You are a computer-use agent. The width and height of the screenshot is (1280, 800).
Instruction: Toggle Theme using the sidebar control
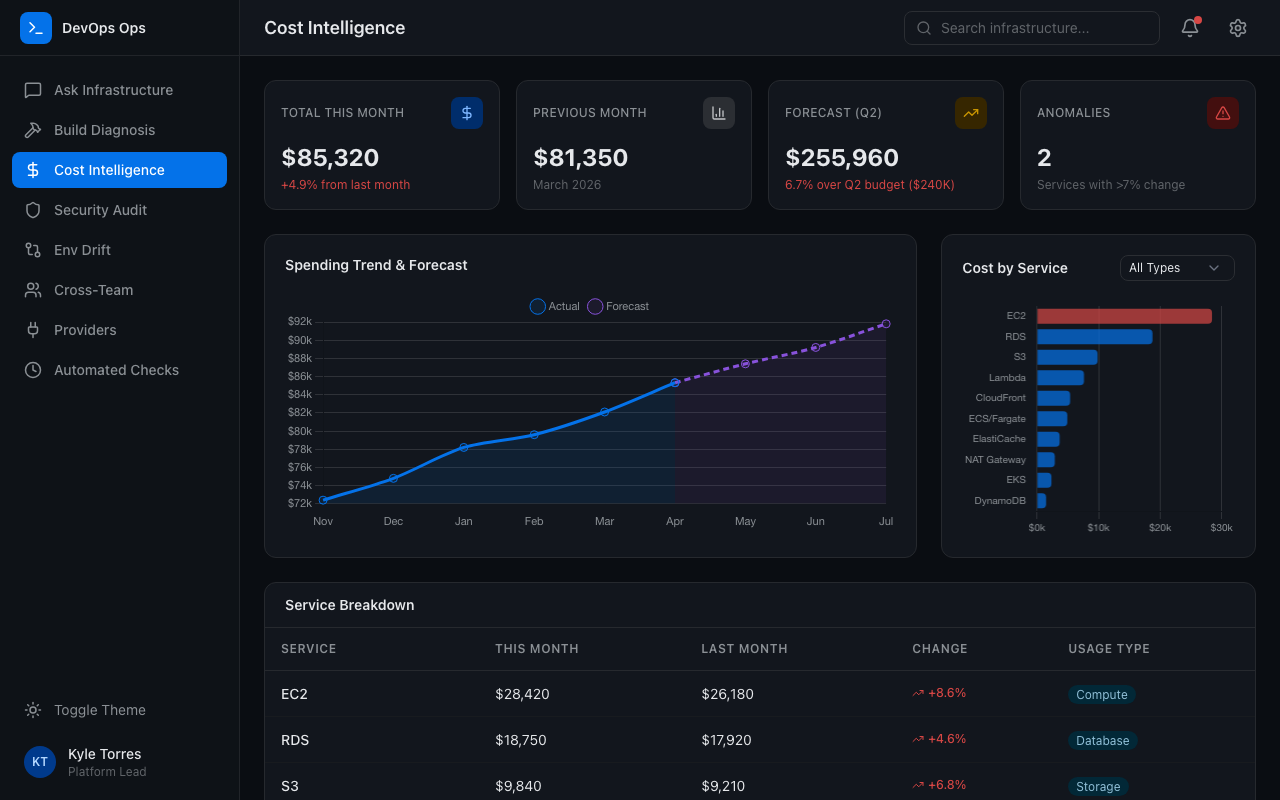pyautogui.click(x=83, y=710)
